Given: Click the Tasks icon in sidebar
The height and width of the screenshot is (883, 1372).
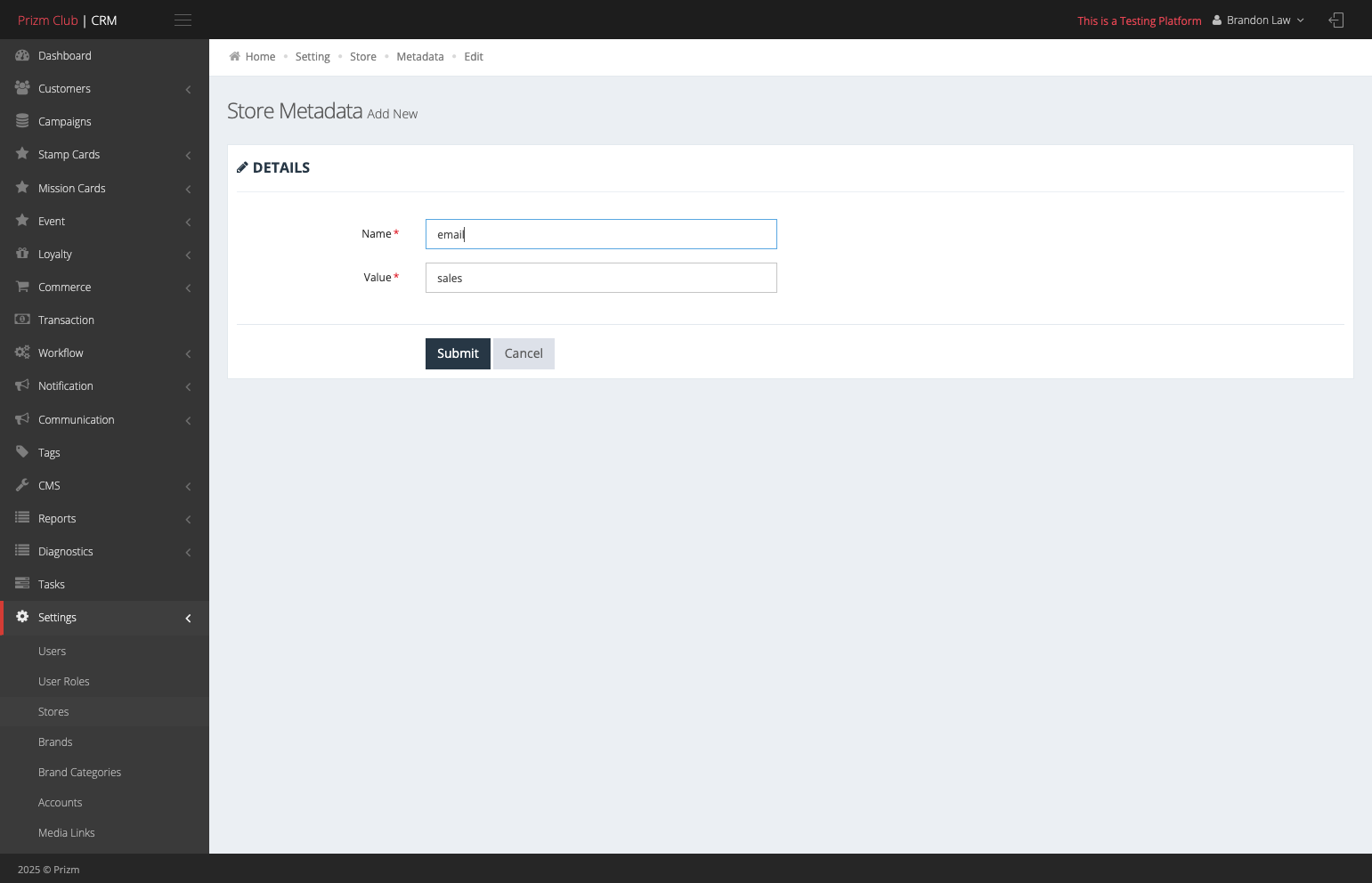Looking at the screenshot, I should [22, 584].
